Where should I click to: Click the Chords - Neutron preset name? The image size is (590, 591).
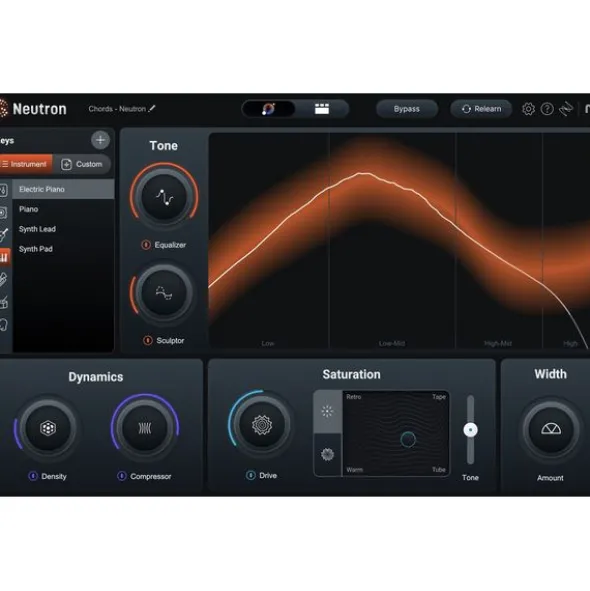pos(117,109)
